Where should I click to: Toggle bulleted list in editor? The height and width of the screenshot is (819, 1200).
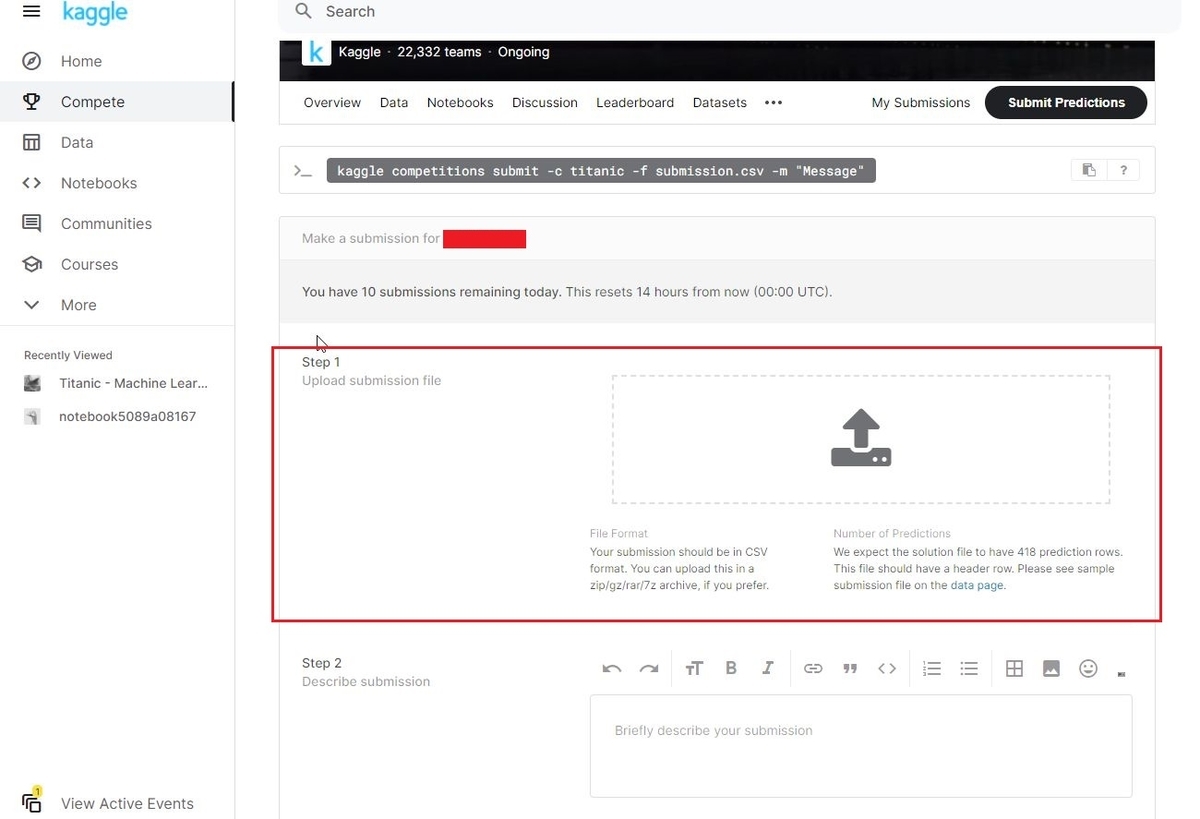point(969,669)
